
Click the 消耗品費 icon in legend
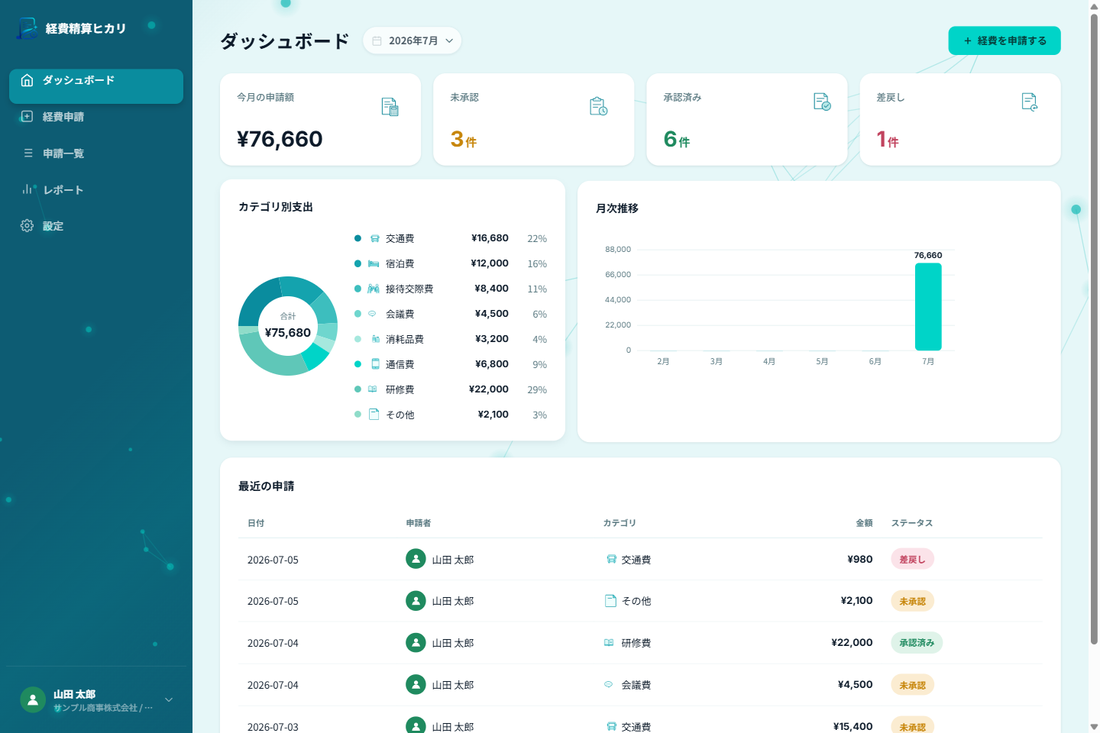point(375,339)
